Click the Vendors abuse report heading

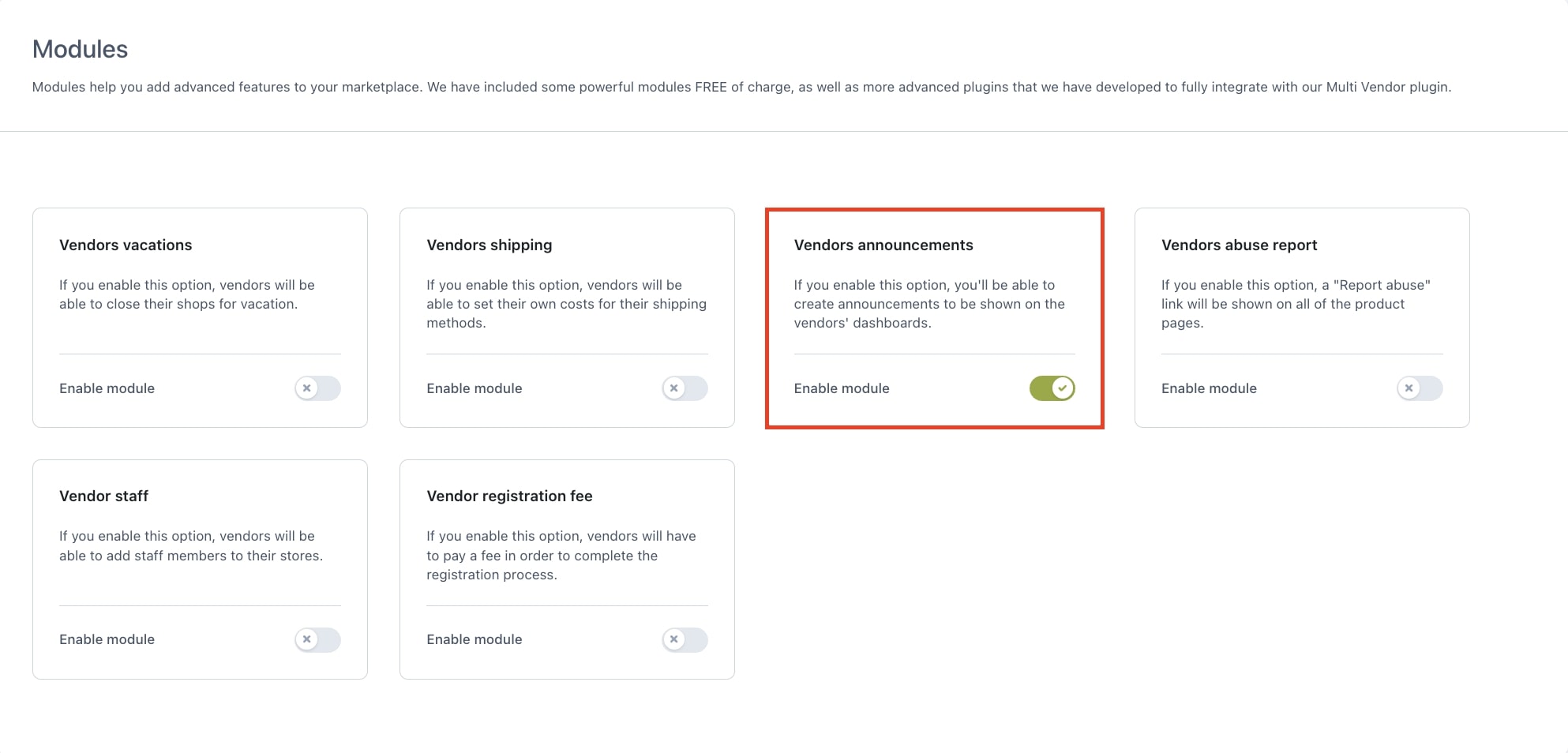tap(1239, 245)
